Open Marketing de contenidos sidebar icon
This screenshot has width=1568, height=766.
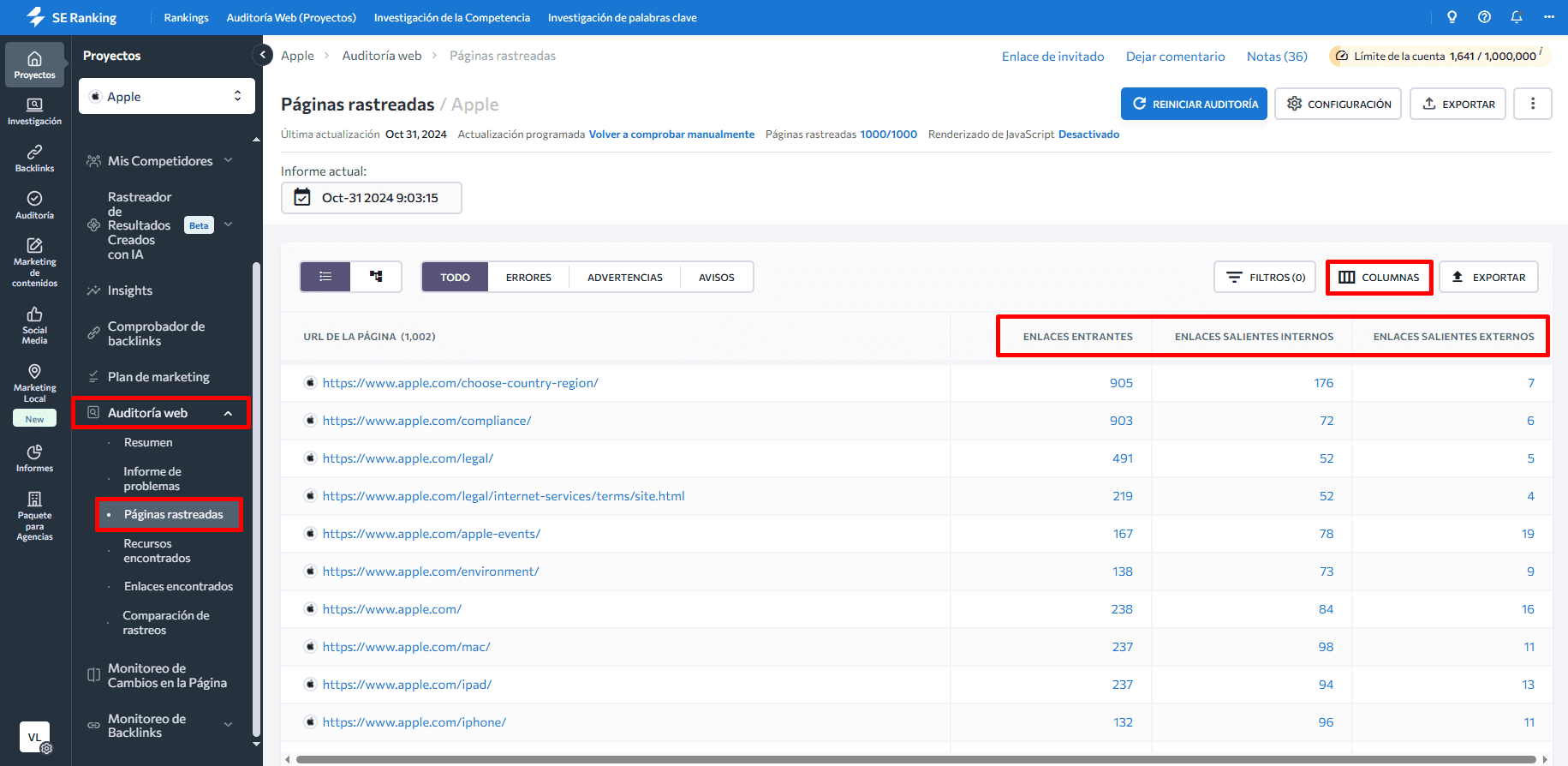pyautogui.click(x=34, y=262)
